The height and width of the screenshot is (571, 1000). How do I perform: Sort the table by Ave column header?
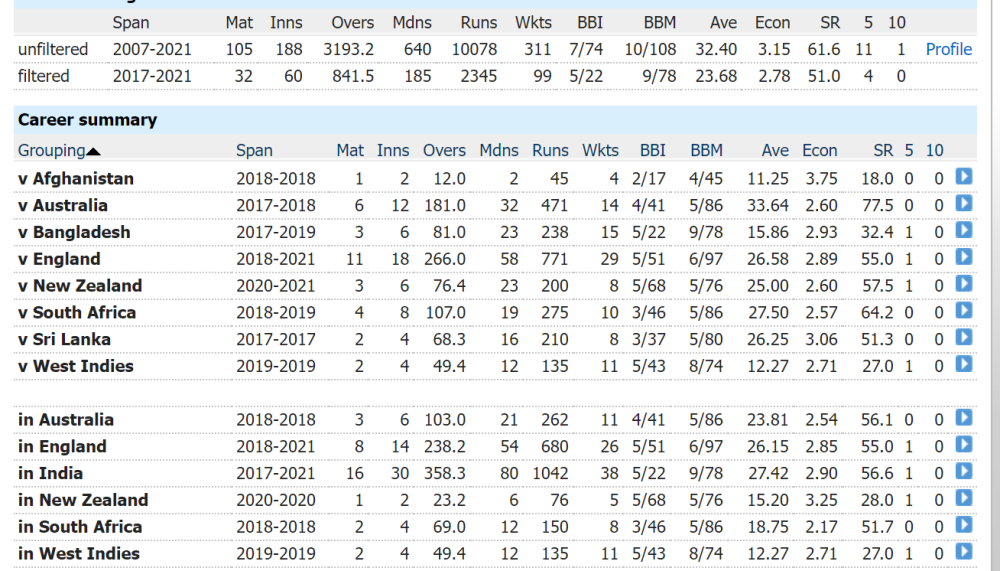pos(775,151)
